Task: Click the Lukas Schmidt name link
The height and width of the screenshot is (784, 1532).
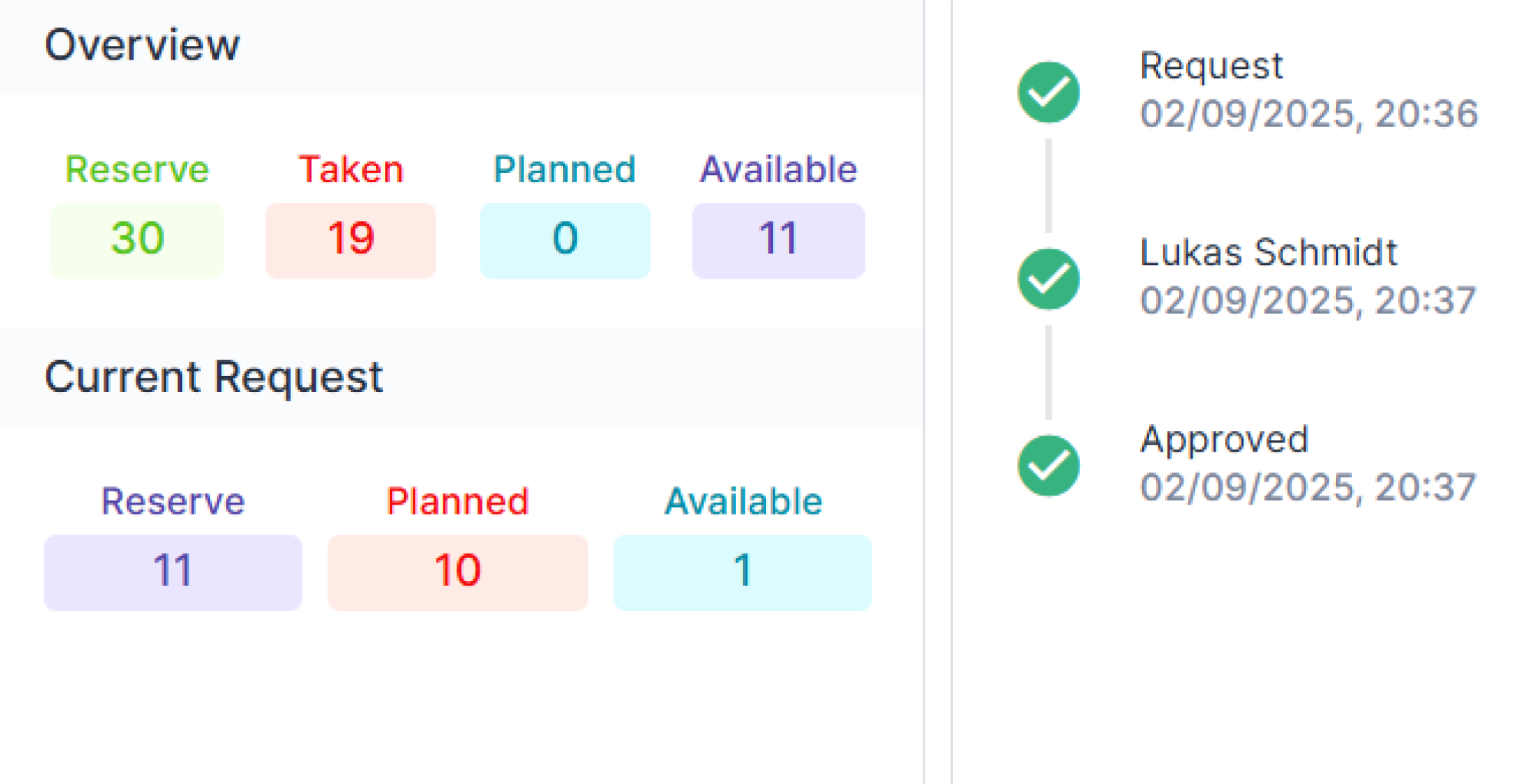Action: [x=1268, y=253]
